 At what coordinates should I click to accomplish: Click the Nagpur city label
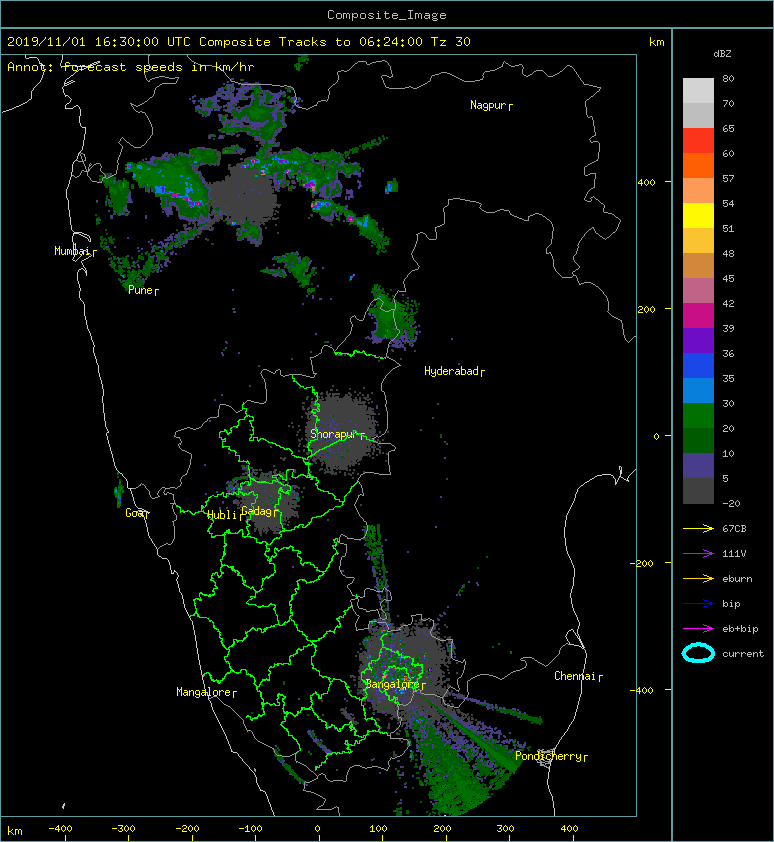click(488, 105)
